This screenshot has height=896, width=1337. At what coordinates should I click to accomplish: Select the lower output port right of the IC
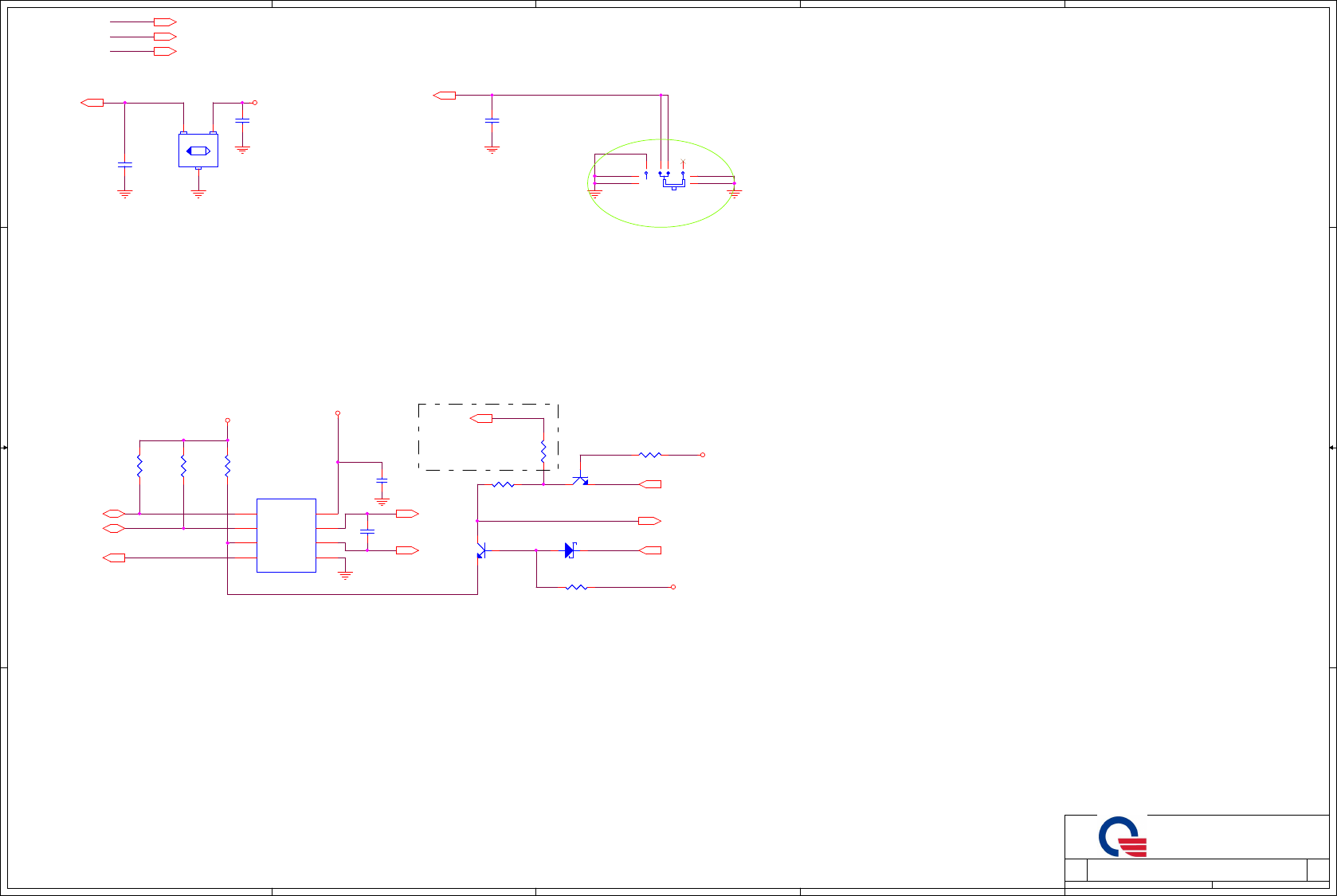coord(407,550)
